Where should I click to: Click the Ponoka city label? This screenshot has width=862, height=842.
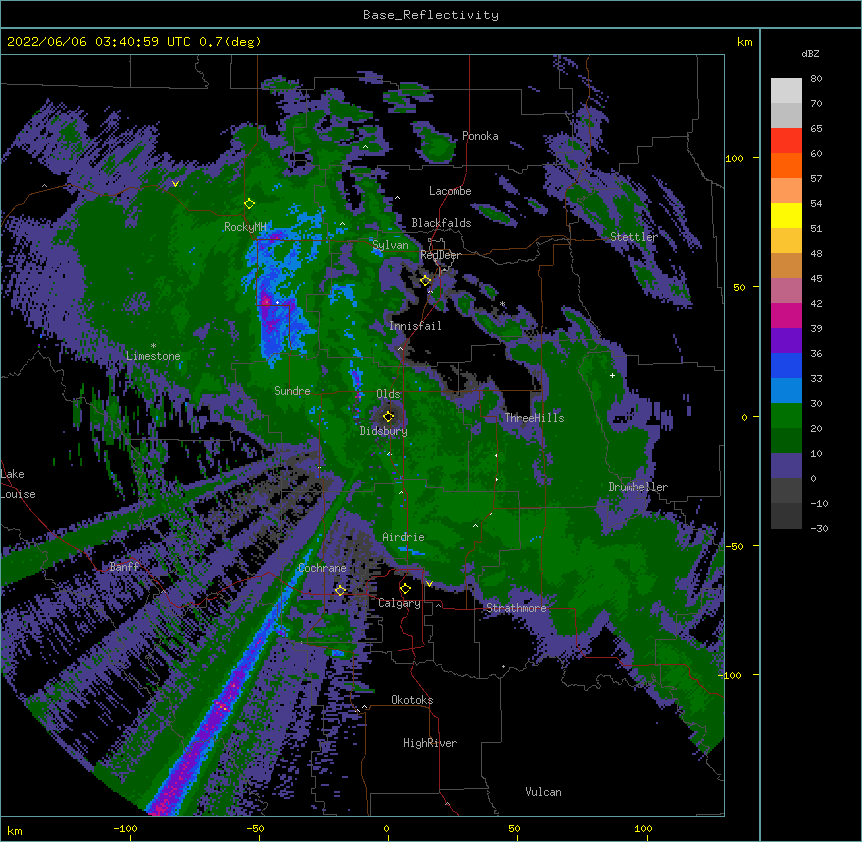480,136
